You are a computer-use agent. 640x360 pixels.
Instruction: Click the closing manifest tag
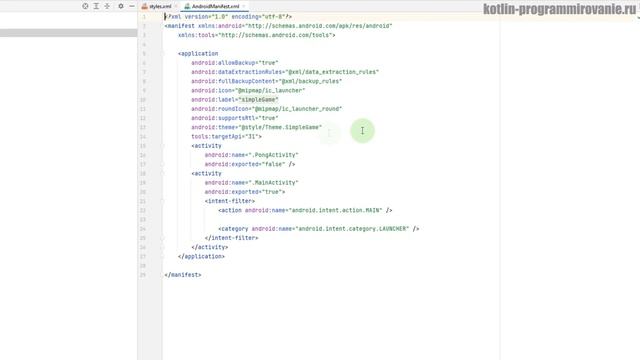(183, 275)
